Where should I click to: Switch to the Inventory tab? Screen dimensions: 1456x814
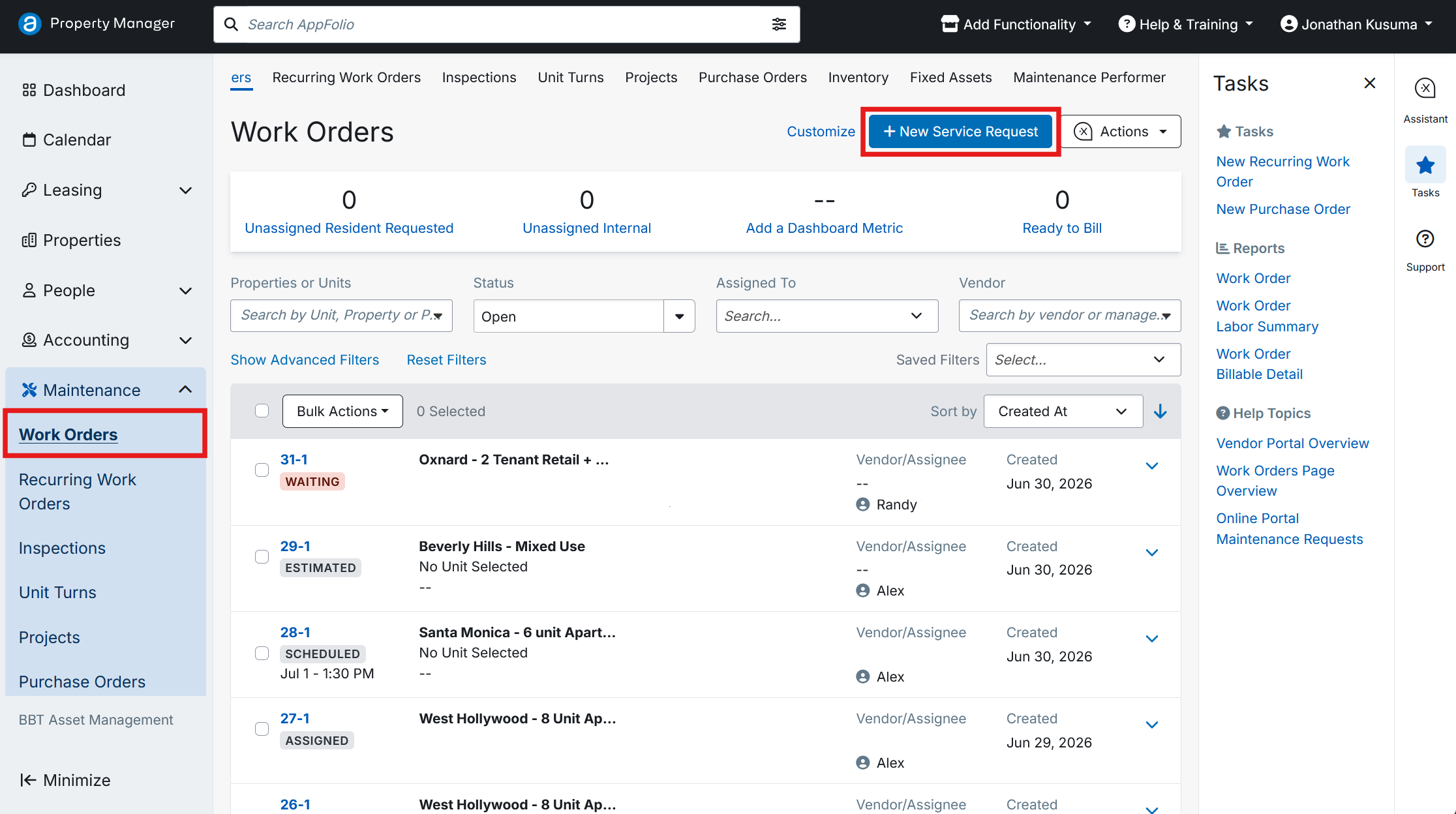tap(858, 78)
